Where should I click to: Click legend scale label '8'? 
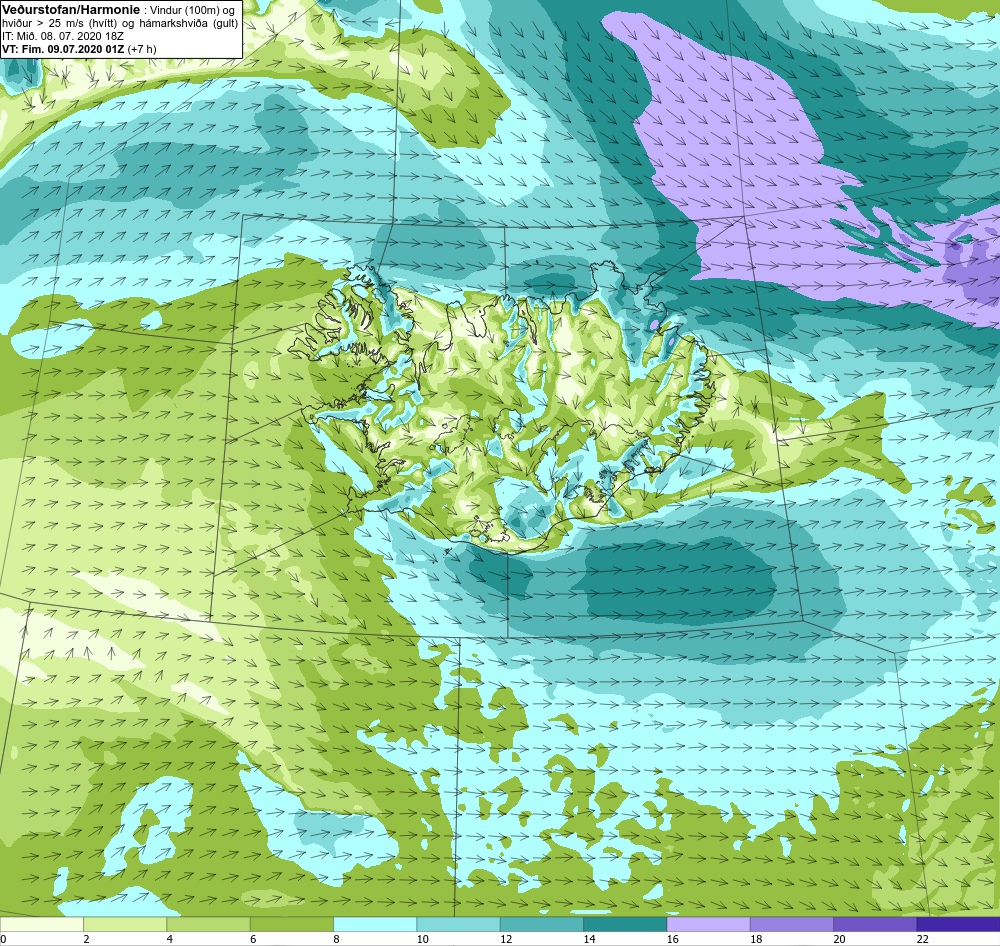(336, 938)
